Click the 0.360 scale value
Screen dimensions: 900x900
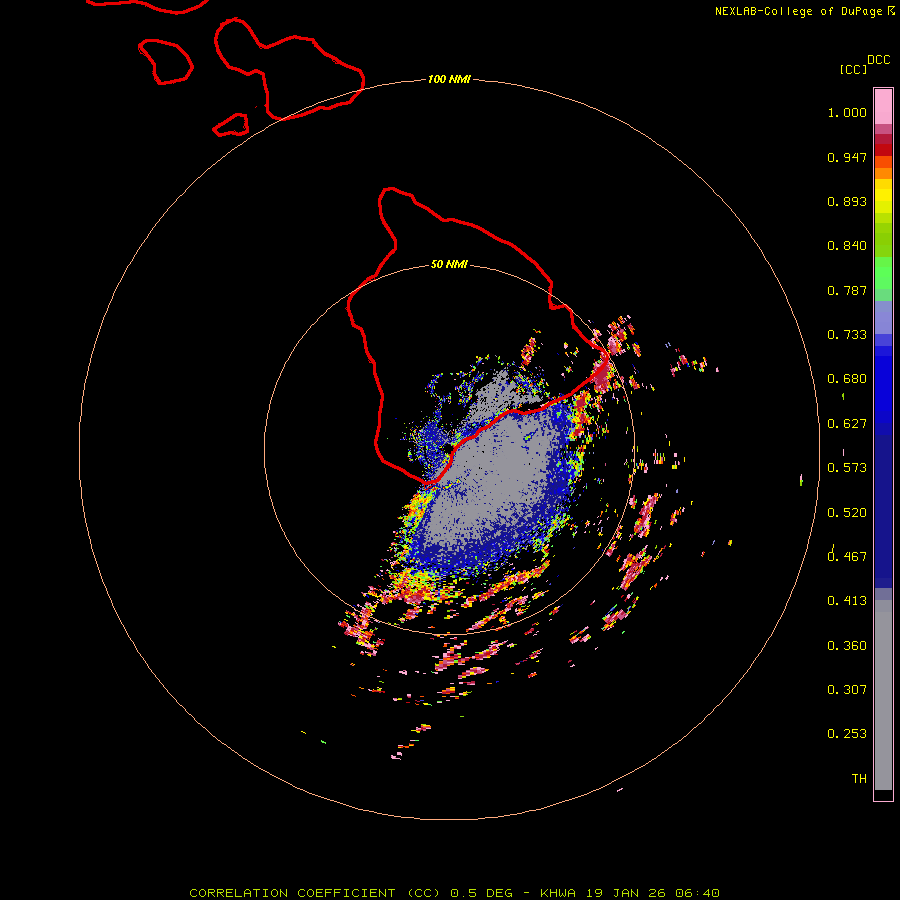tap(847, 646)
